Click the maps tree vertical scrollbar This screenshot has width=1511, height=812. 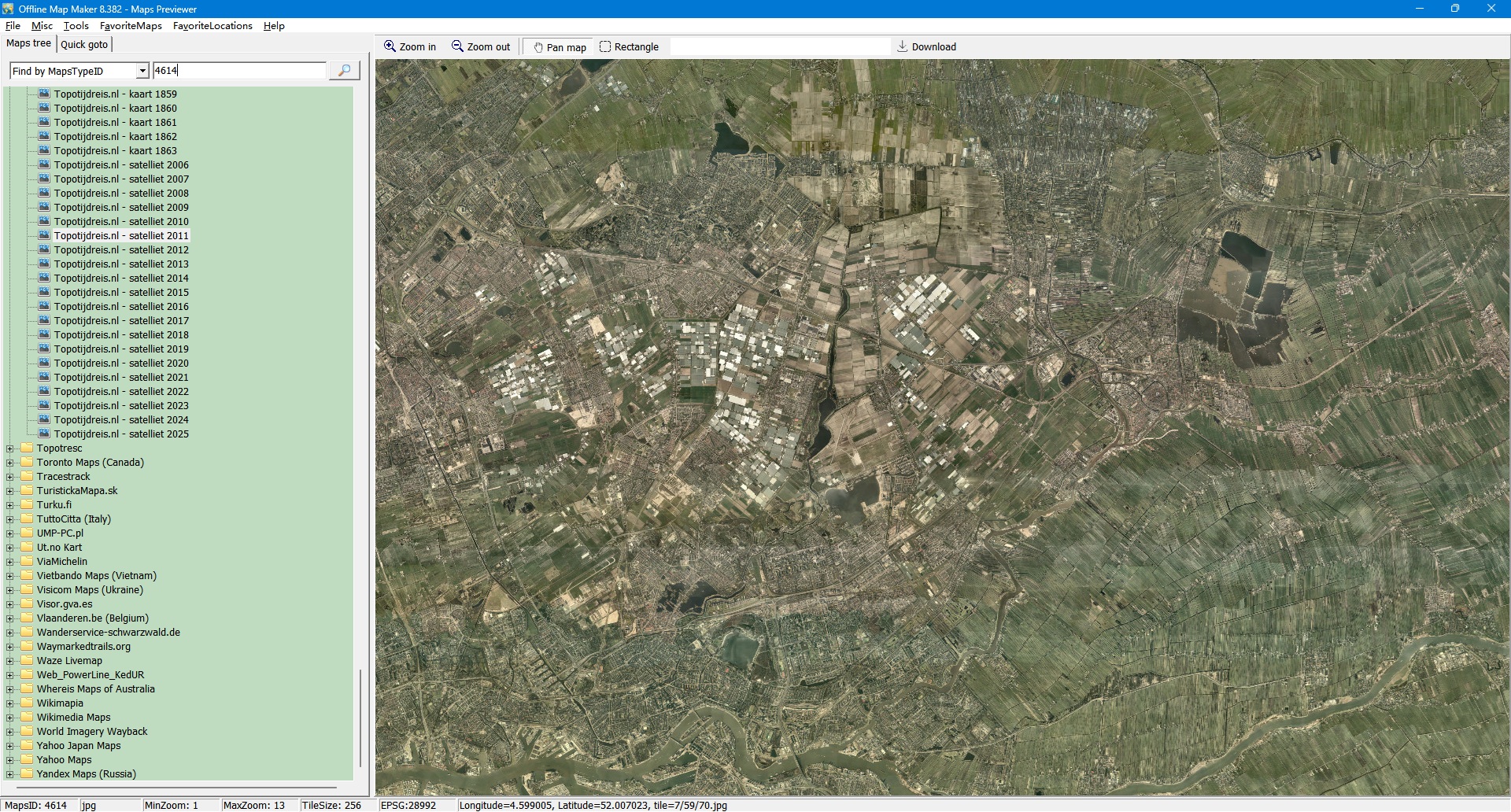[x=360, y=716]
